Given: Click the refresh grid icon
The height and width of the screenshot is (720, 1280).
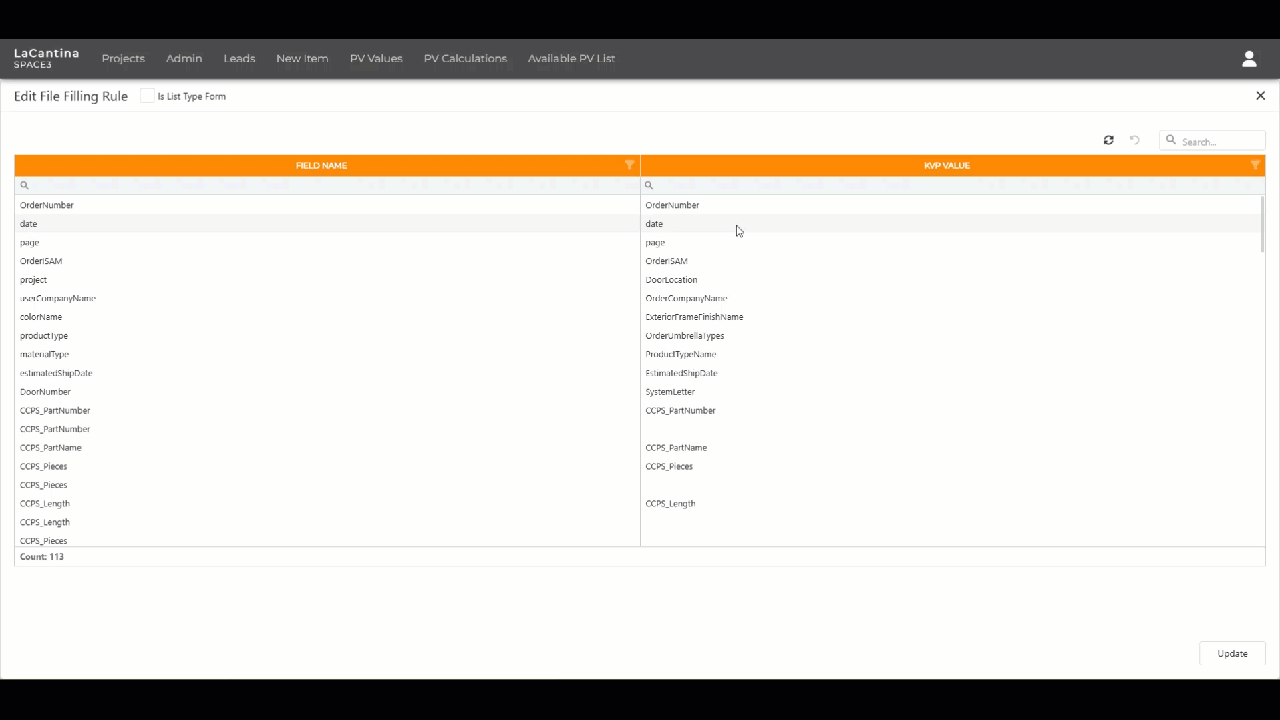Looking at the screenshot, I should click(x=1108, y=140).
